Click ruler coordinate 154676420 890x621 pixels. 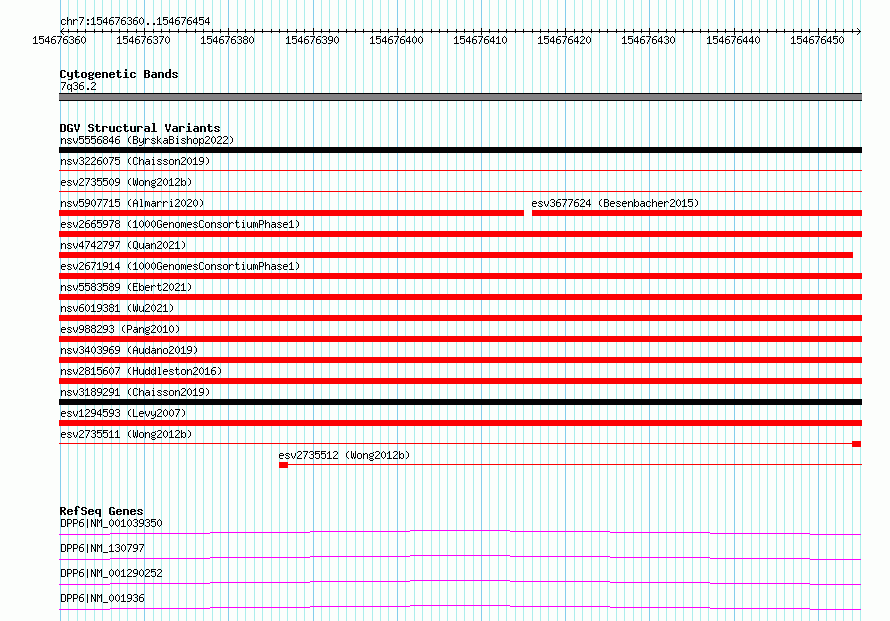(x=564, y=40)
